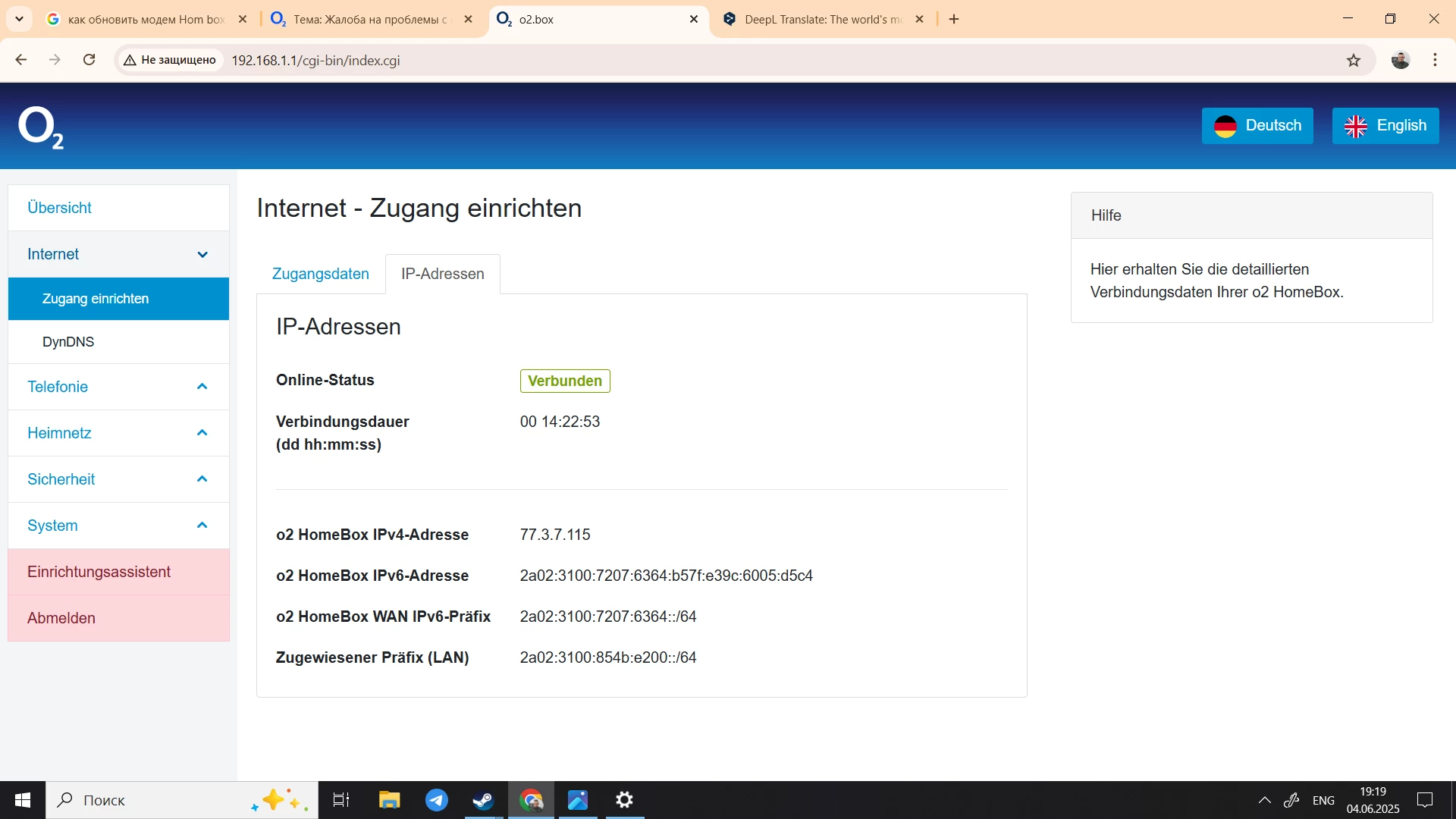Reload the page with the refresh icon

[x=89, y=60]
